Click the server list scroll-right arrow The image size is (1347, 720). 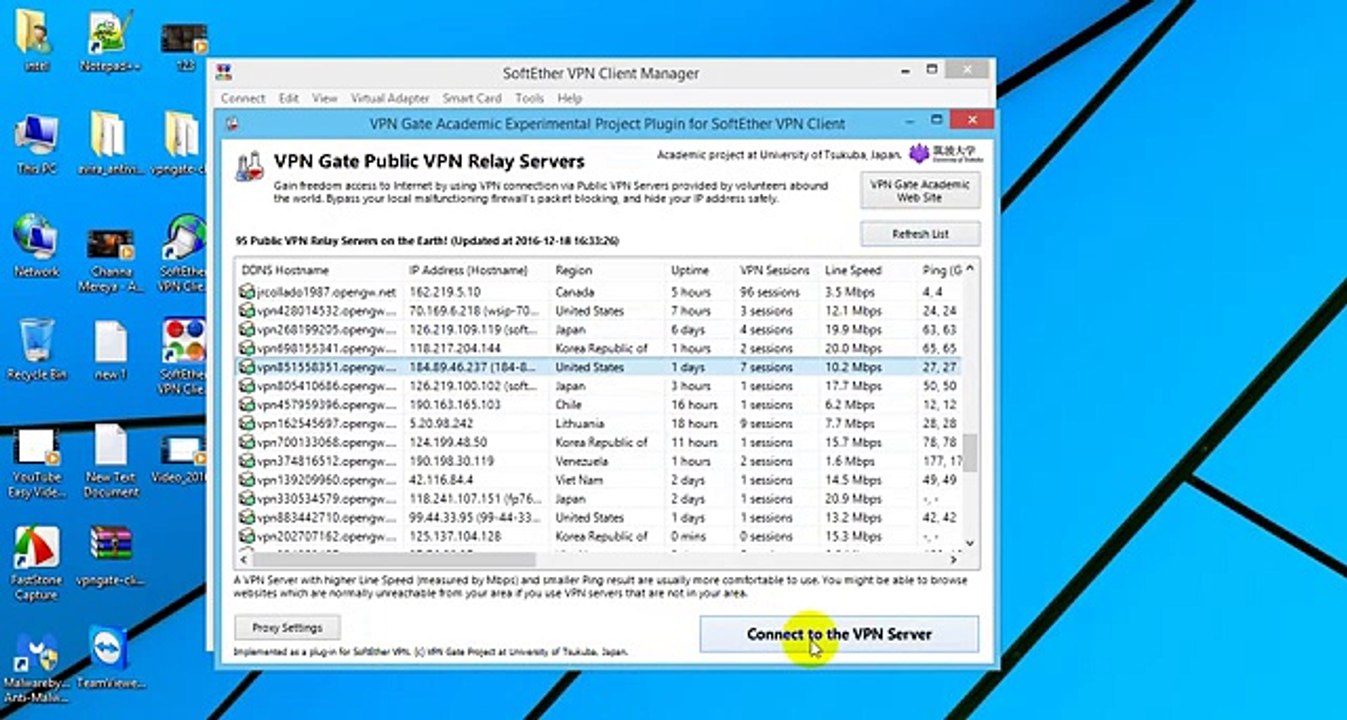[x=954, y=560]
